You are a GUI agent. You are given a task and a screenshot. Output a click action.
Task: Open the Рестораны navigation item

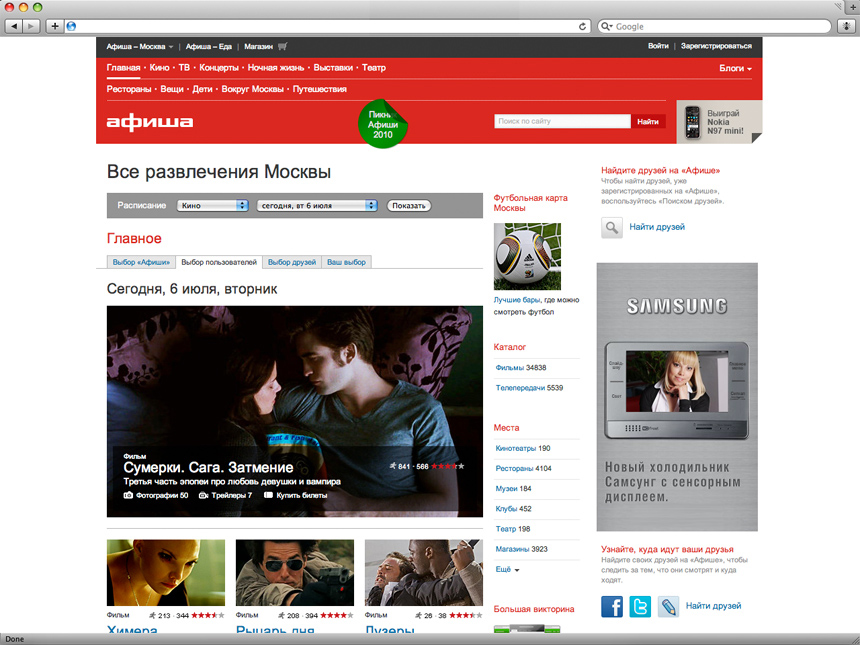pyautogui.click(x=129, y=89)
